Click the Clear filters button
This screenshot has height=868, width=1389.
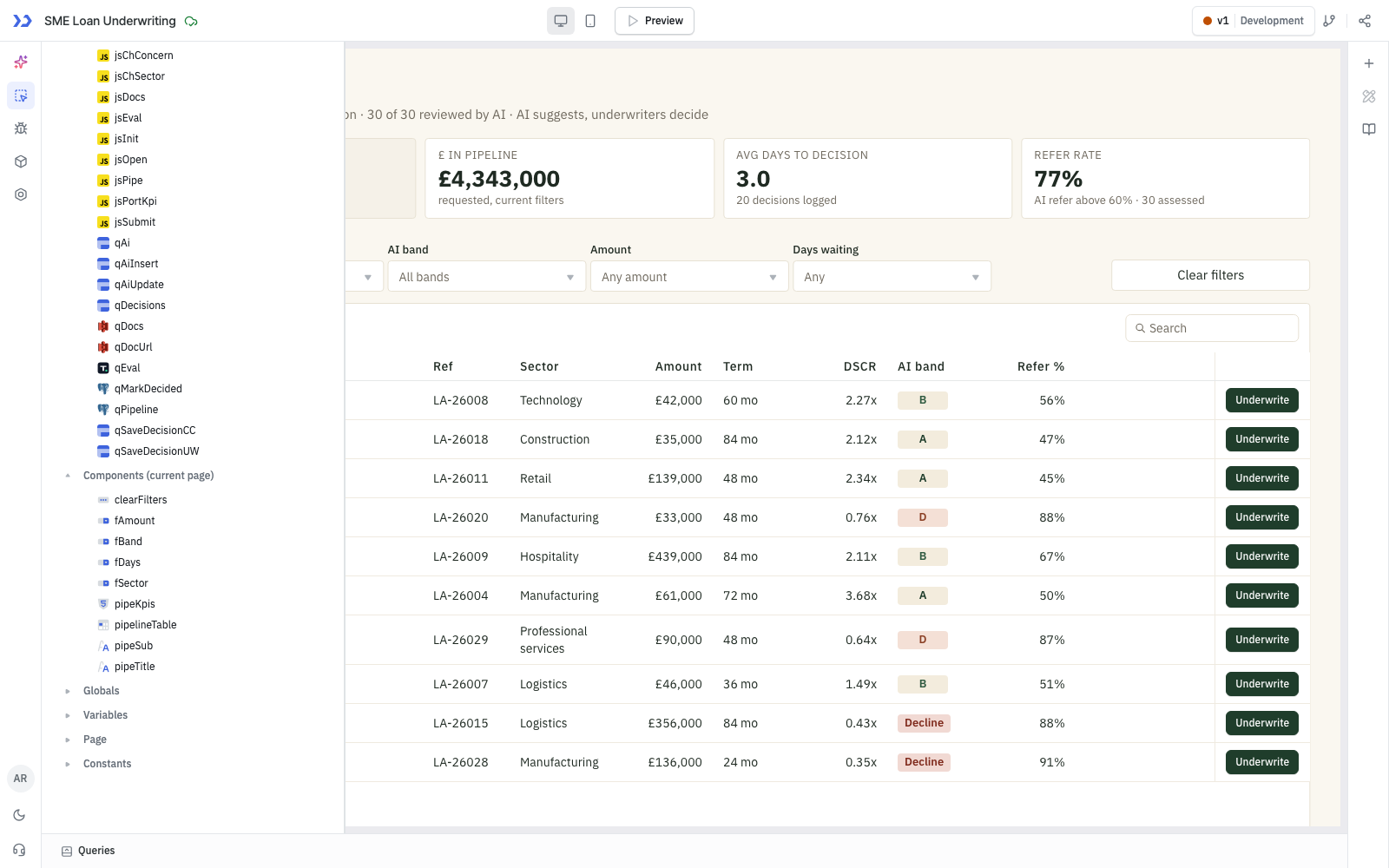1210,275
